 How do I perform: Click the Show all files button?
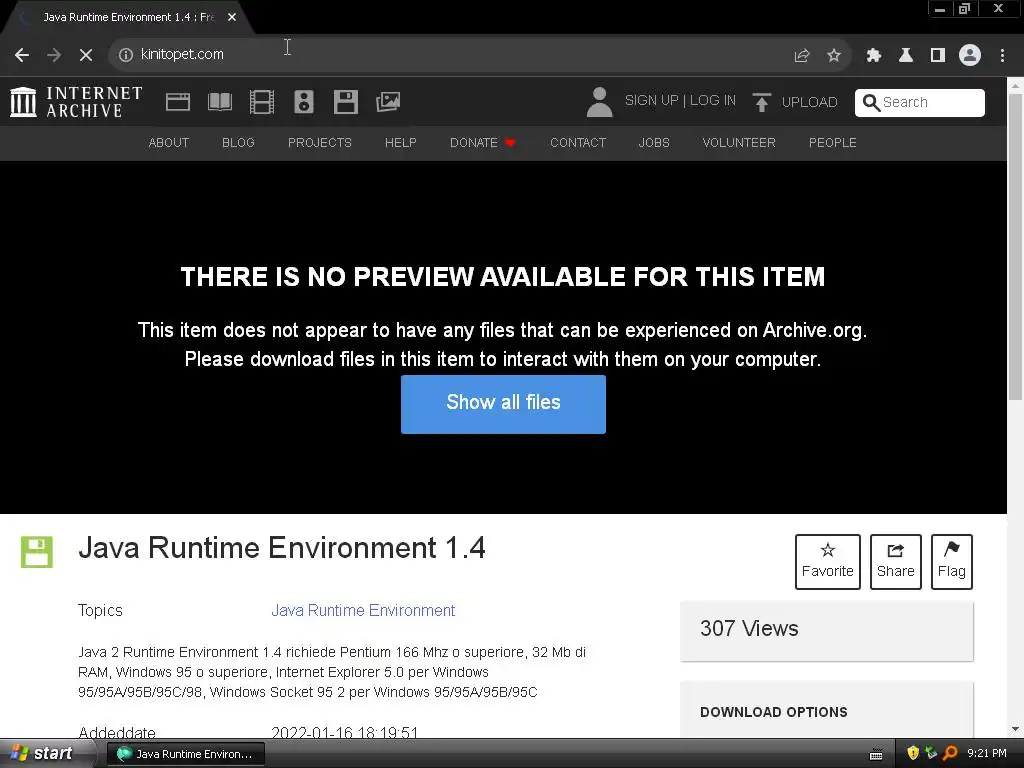(504, 404)
